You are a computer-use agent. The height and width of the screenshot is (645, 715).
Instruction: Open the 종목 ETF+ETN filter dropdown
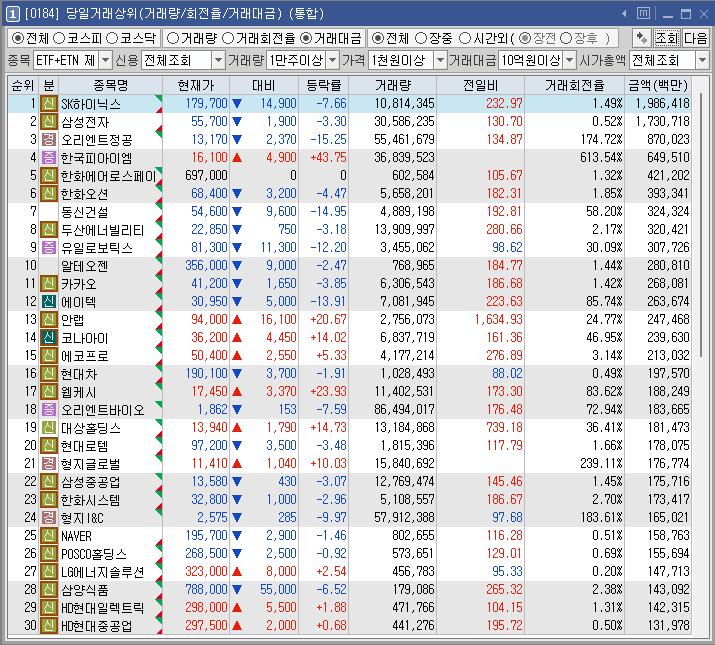tap(105, 60)
